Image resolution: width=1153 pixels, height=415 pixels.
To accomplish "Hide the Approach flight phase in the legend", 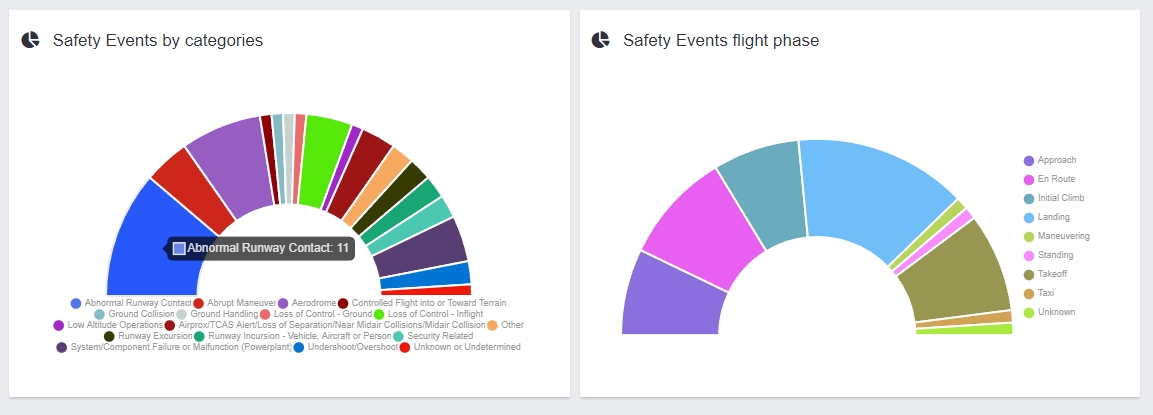I will [x=1057, y=160].
